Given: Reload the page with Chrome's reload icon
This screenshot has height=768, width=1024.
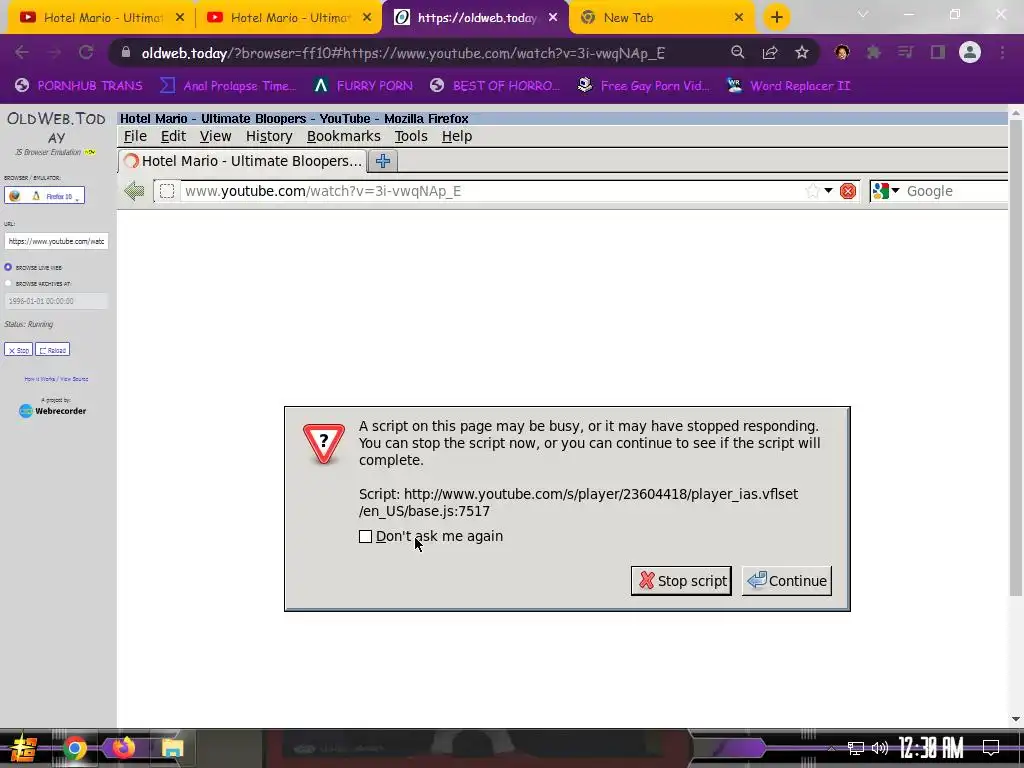Looking at the screenshot, I should tap(86, 53).
